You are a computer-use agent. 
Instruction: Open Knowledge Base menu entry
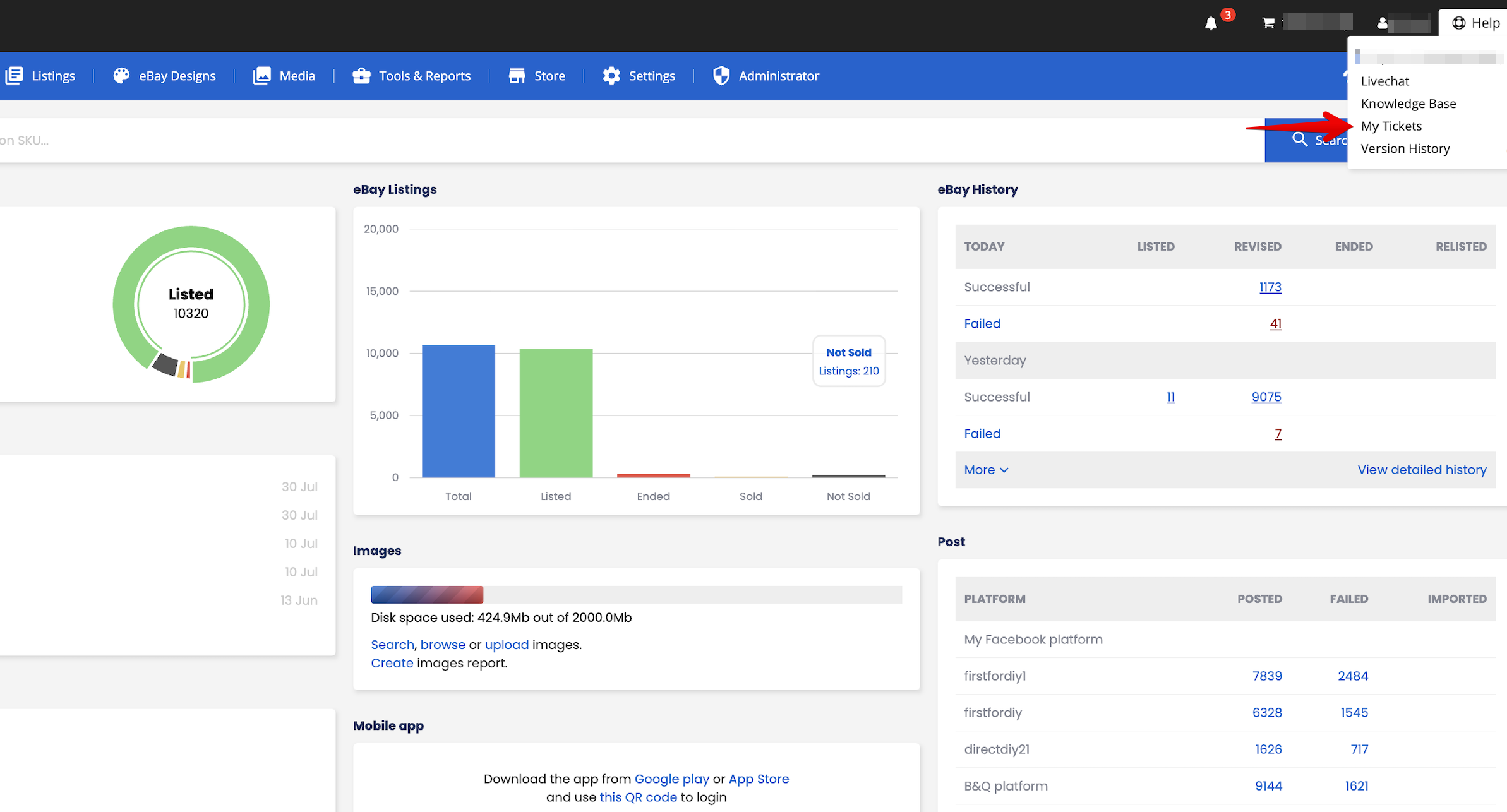(x=1408, y=104)
